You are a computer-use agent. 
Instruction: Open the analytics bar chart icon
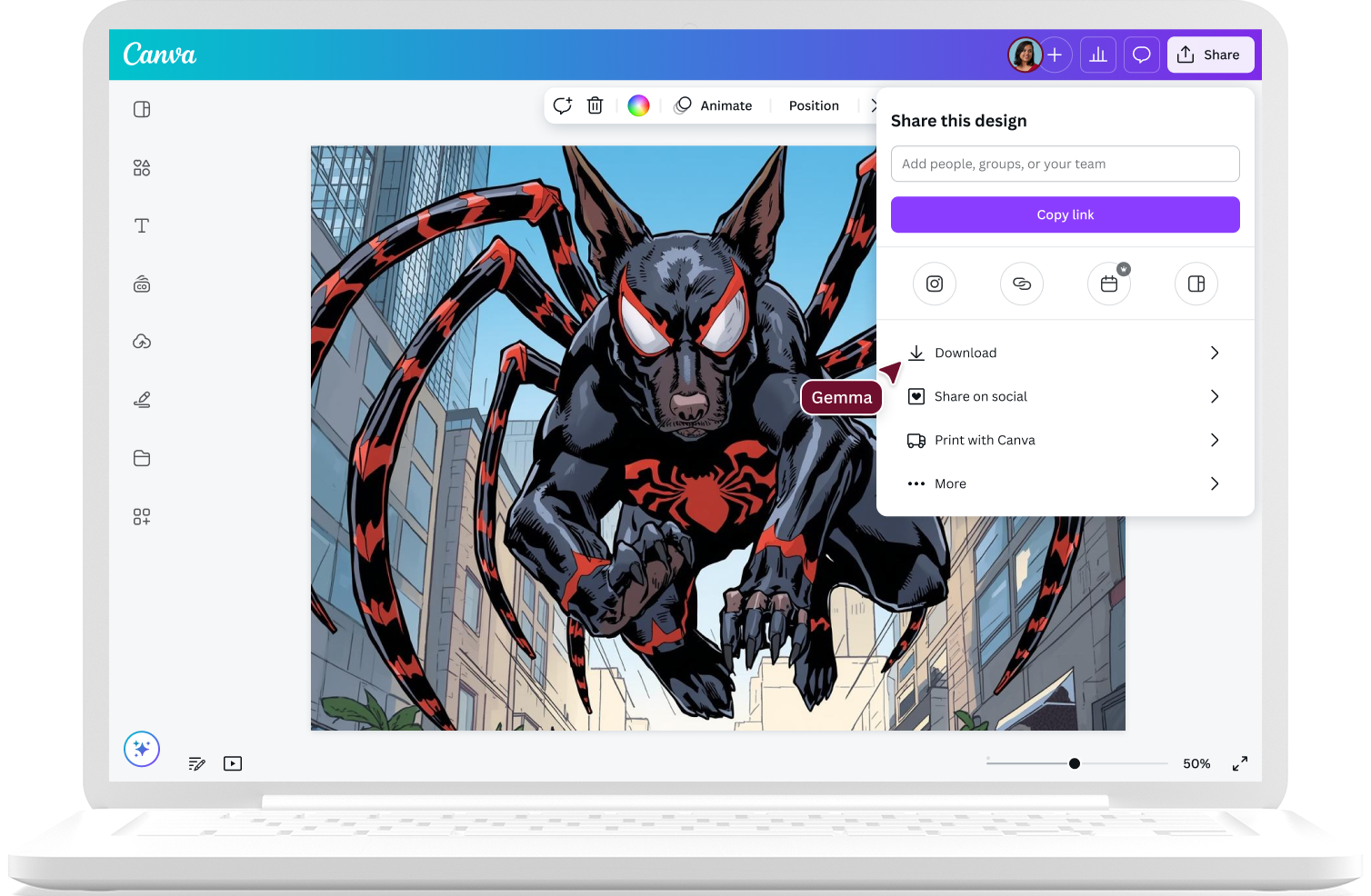click(x=1098, y=55)
